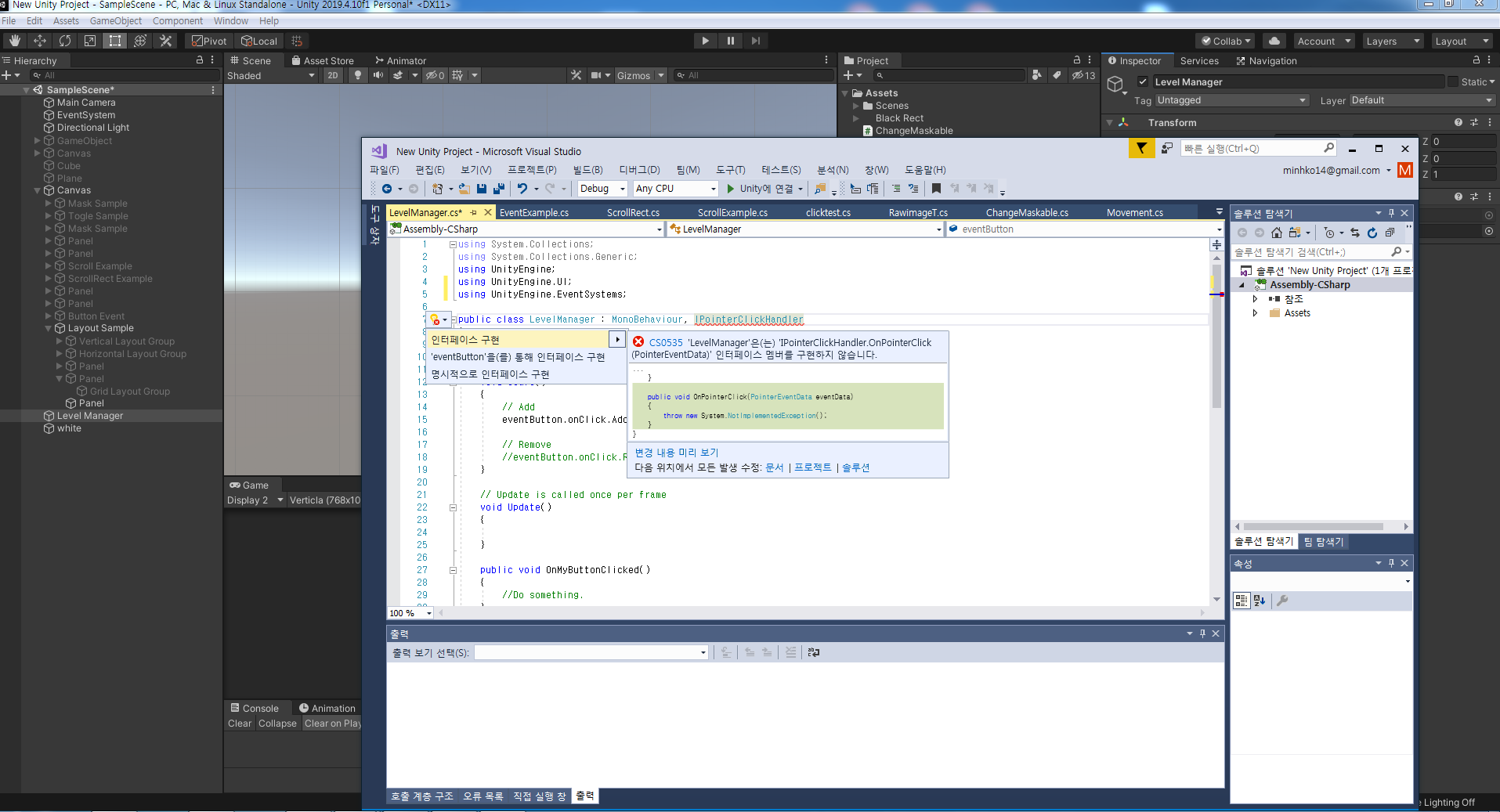Select the Transform tool in Unity toolbar

coord(140,41)
